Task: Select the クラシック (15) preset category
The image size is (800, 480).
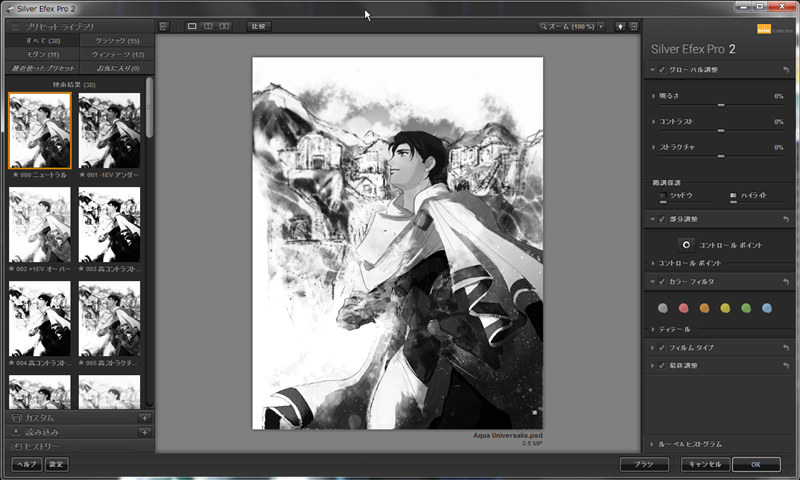Action: pyautogui.click(x=117, y=40)
